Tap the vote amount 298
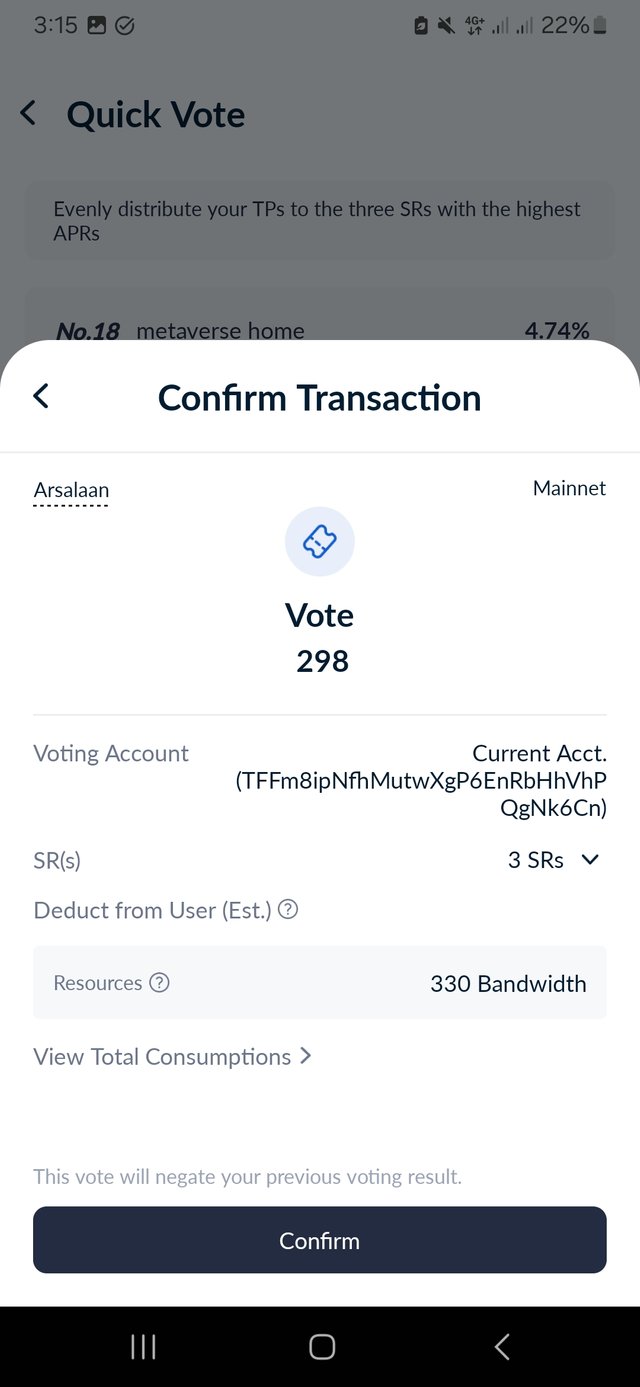 click(x=322, y=661)
